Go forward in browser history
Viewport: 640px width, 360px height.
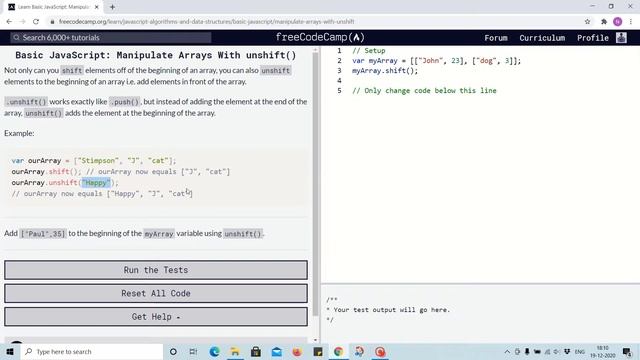click(x=22, y=22)
